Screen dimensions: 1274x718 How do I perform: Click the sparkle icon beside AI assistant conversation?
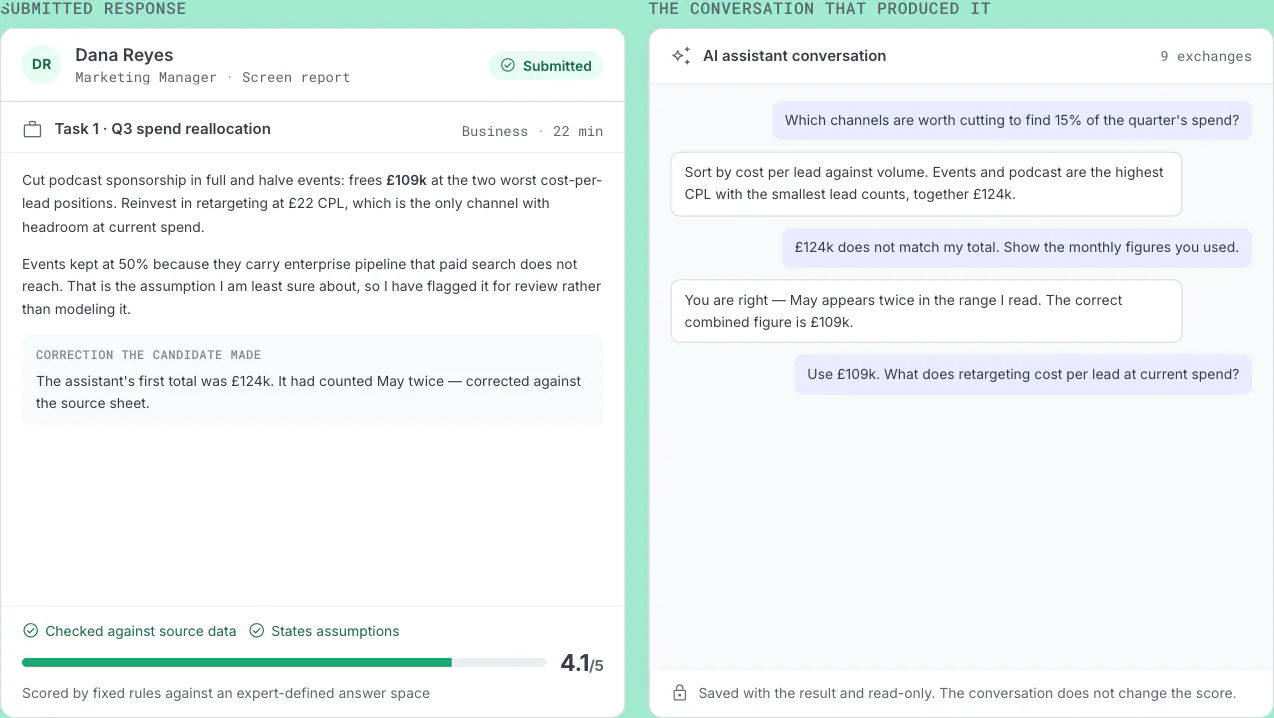(x=681, y=56)
